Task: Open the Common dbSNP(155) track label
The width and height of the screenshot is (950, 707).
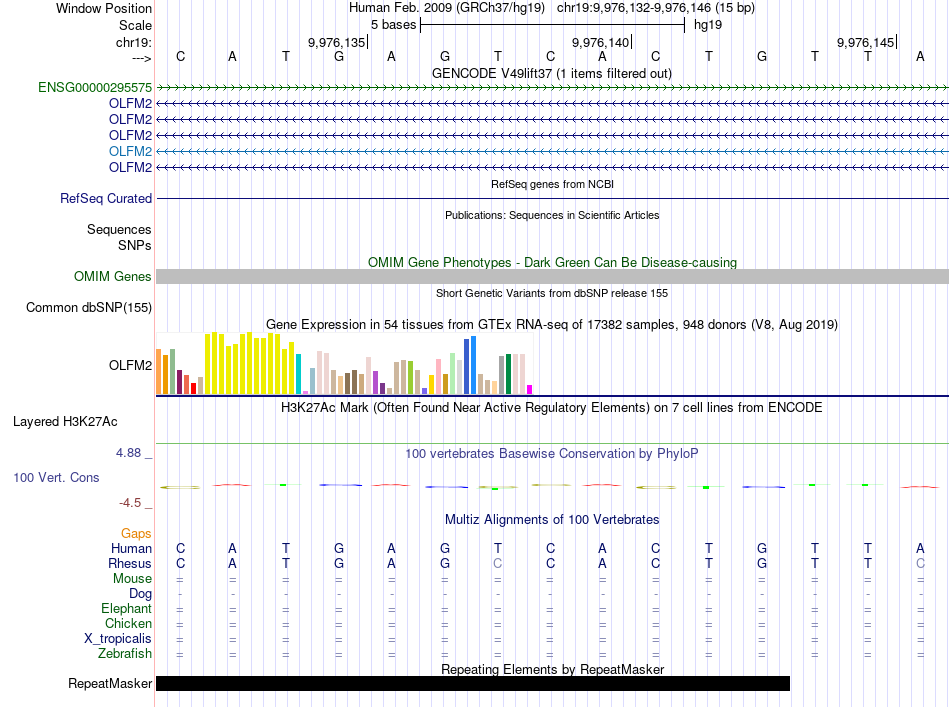Action: click(89, 308)
